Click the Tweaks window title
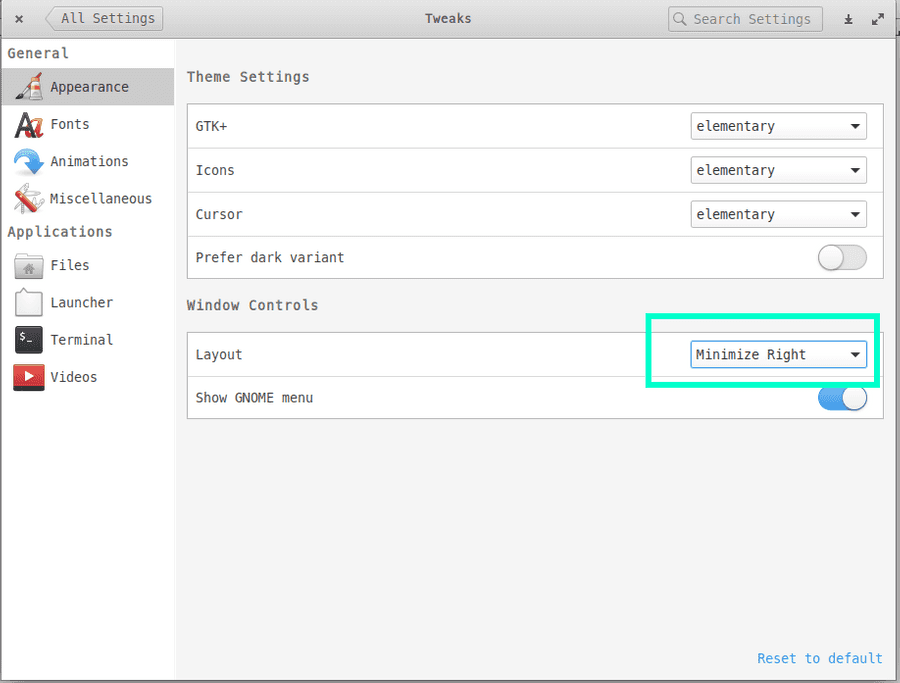The width and height of the screenshot is (900, 683). click(448, 18)
